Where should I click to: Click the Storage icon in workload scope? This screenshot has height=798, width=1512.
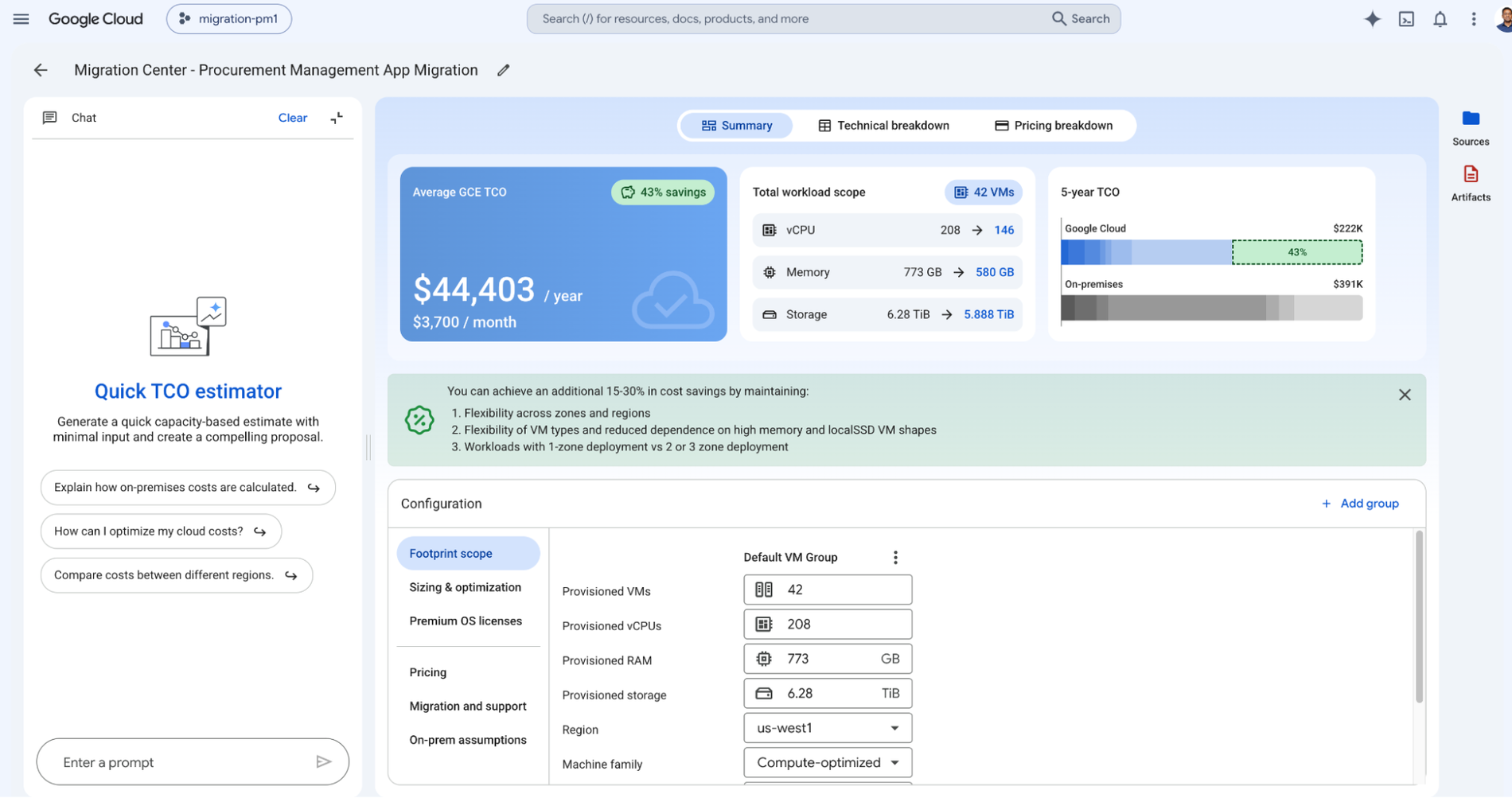[769, 314]
